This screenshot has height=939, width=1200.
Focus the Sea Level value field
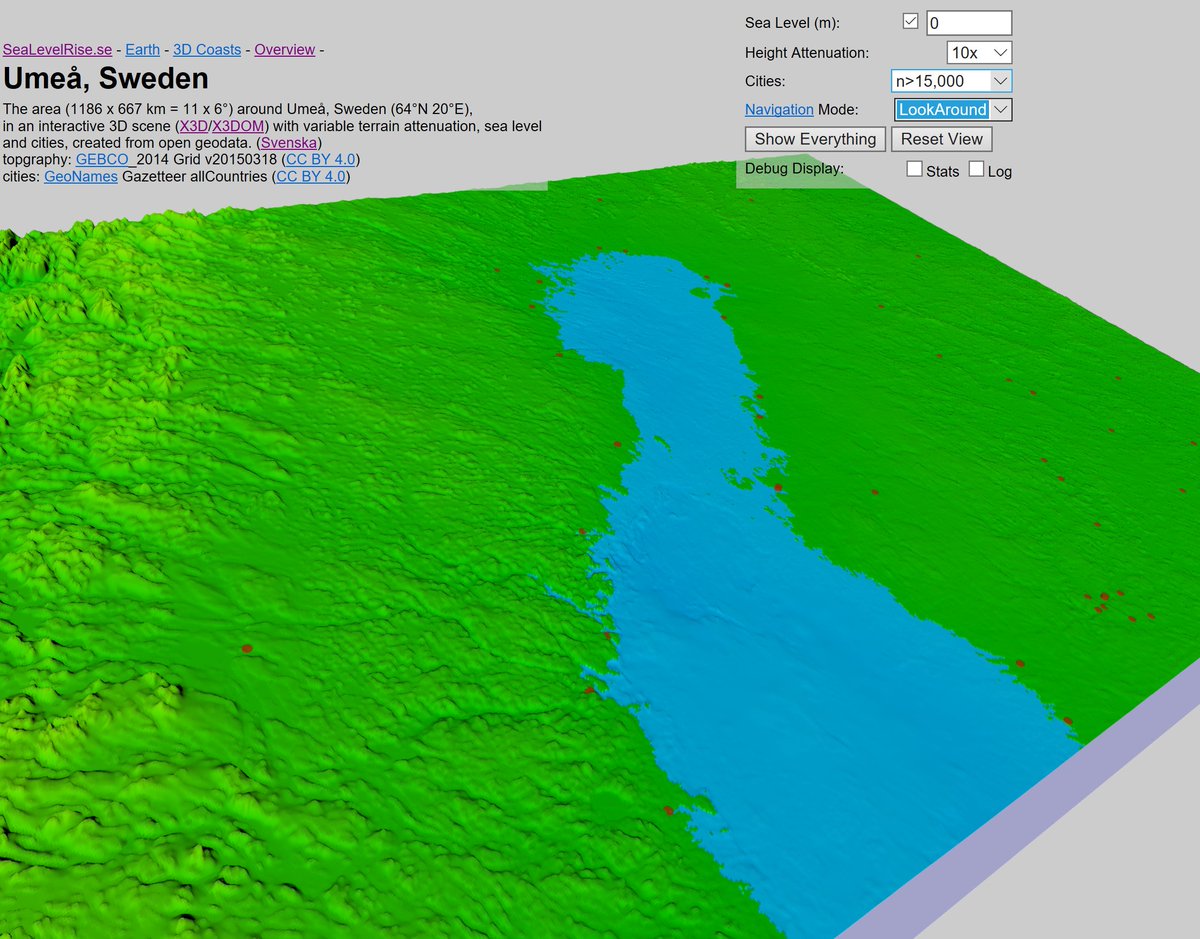[969, 23]
